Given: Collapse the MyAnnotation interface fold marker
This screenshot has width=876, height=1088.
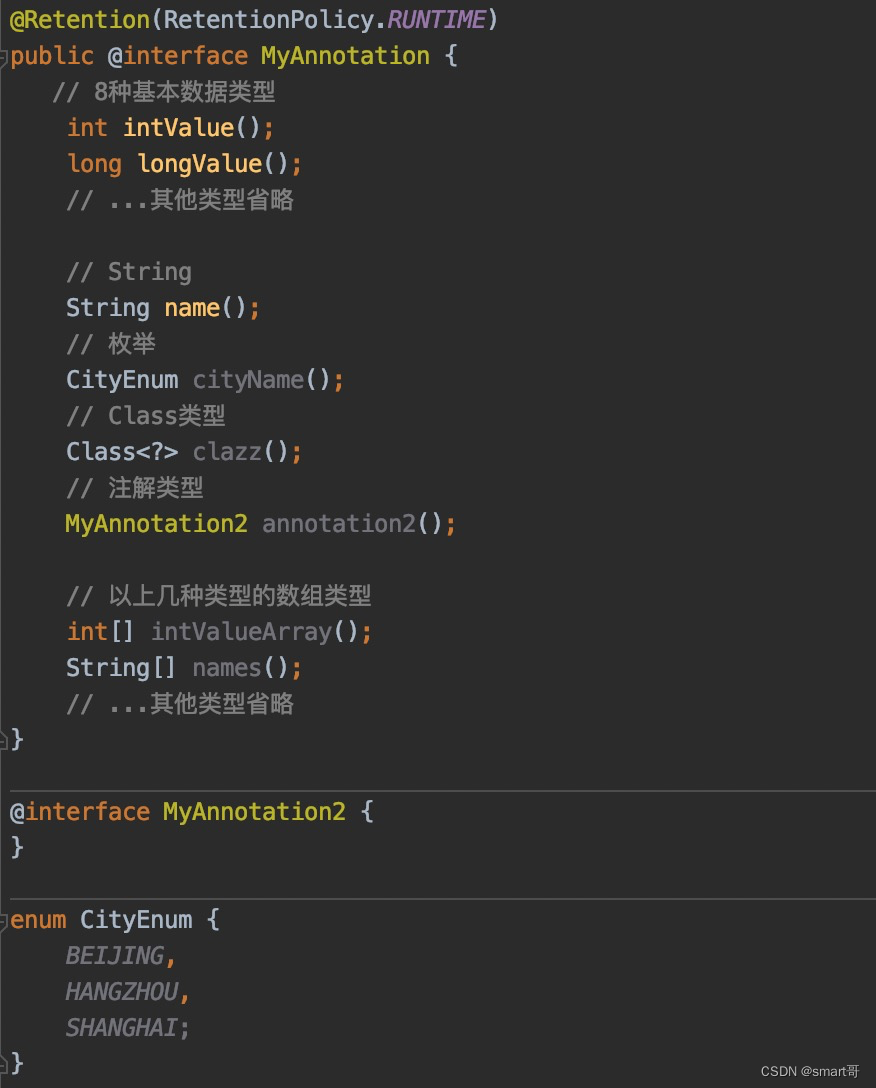Looking at the screenshot, I should pos(3,57).
